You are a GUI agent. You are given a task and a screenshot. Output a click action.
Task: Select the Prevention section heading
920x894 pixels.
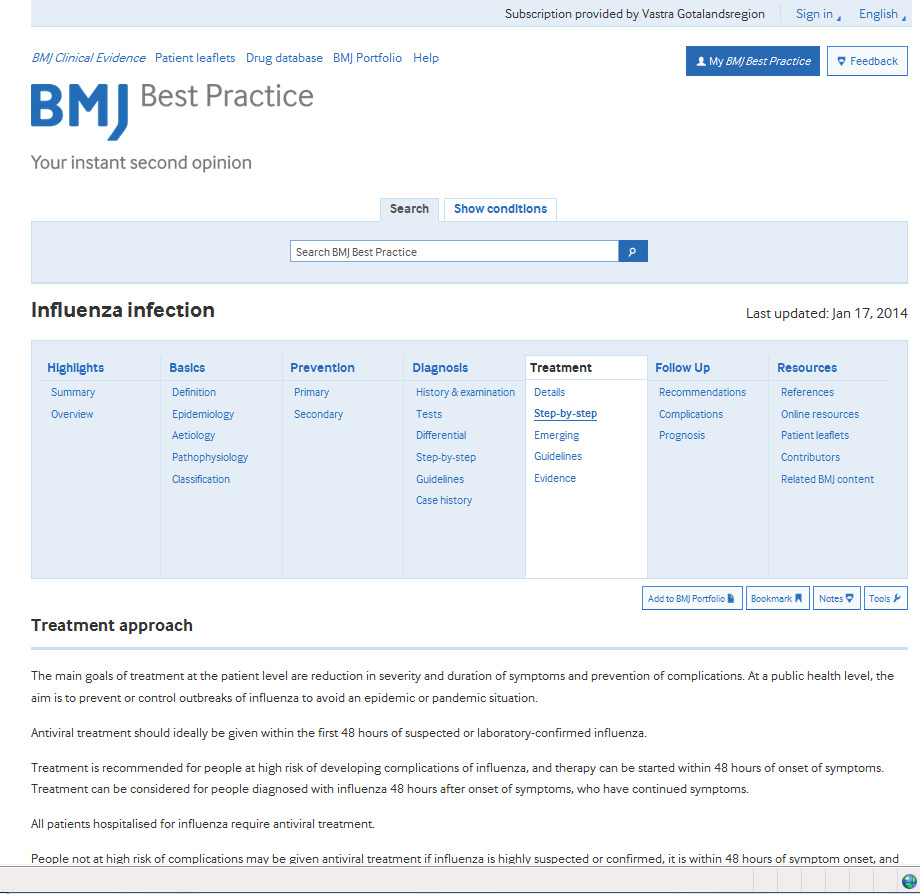tap(322, 368)
